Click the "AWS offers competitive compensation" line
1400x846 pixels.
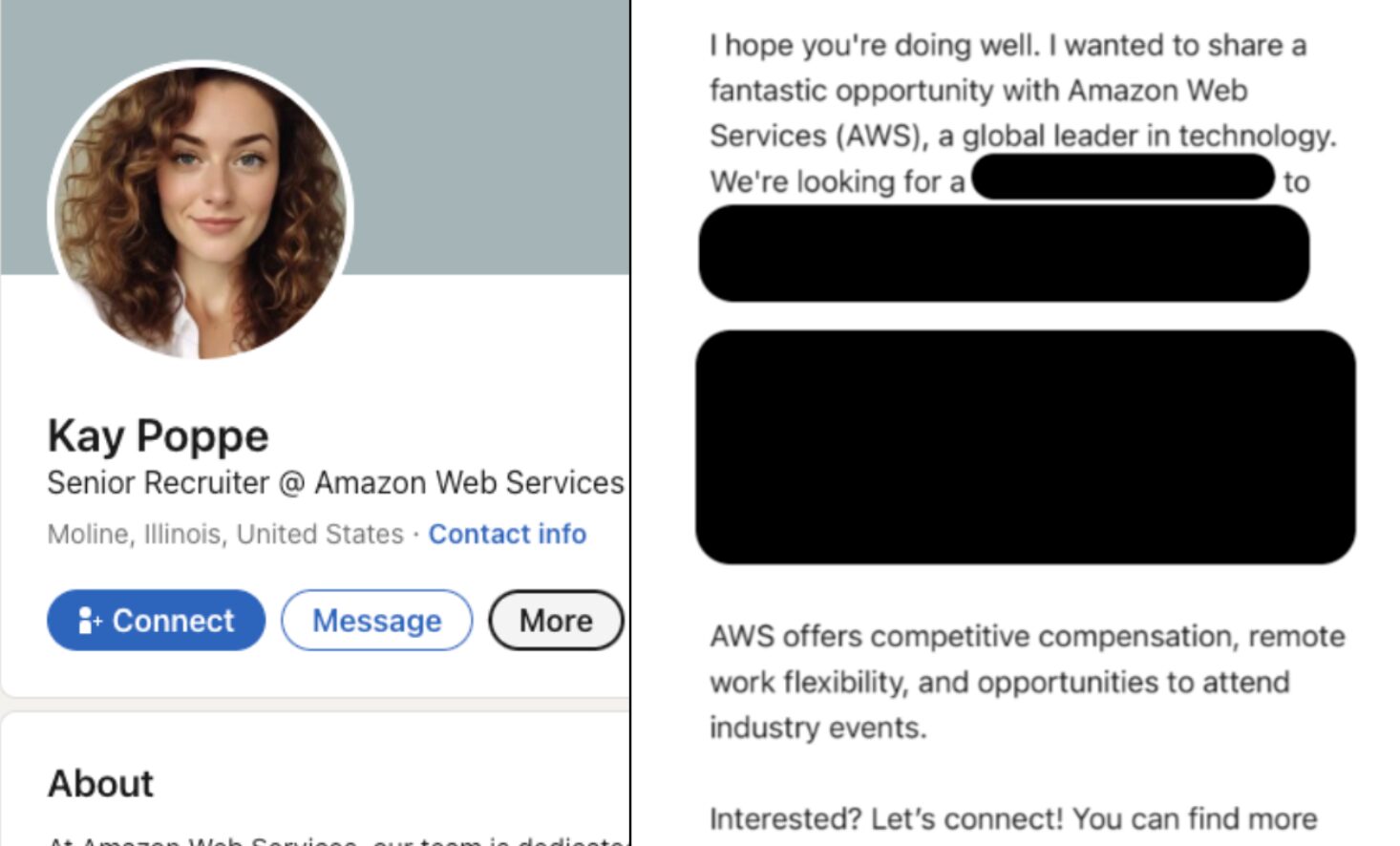coord(1027,636)
